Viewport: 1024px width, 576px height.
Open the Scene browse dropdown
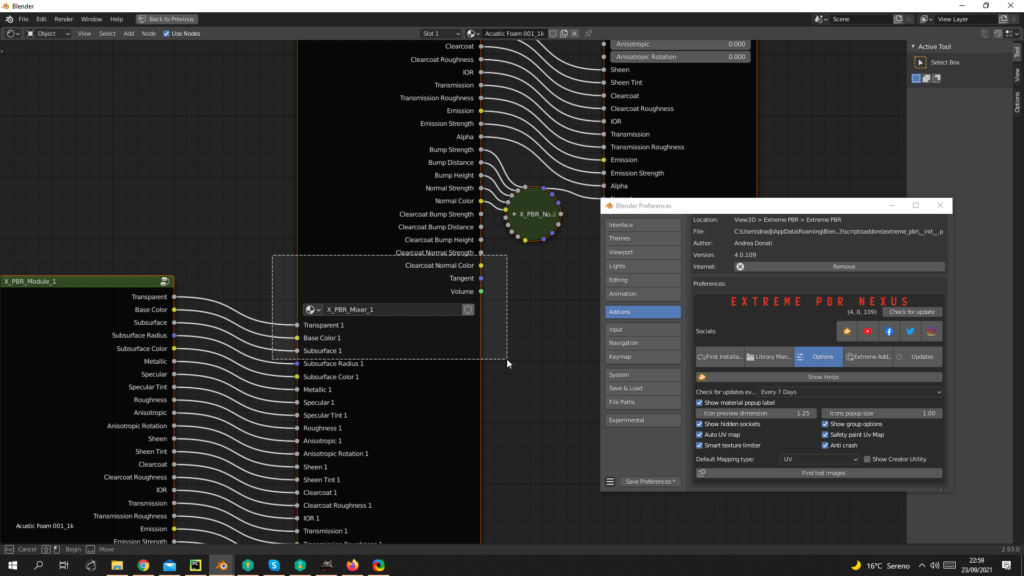click(822, 20)
